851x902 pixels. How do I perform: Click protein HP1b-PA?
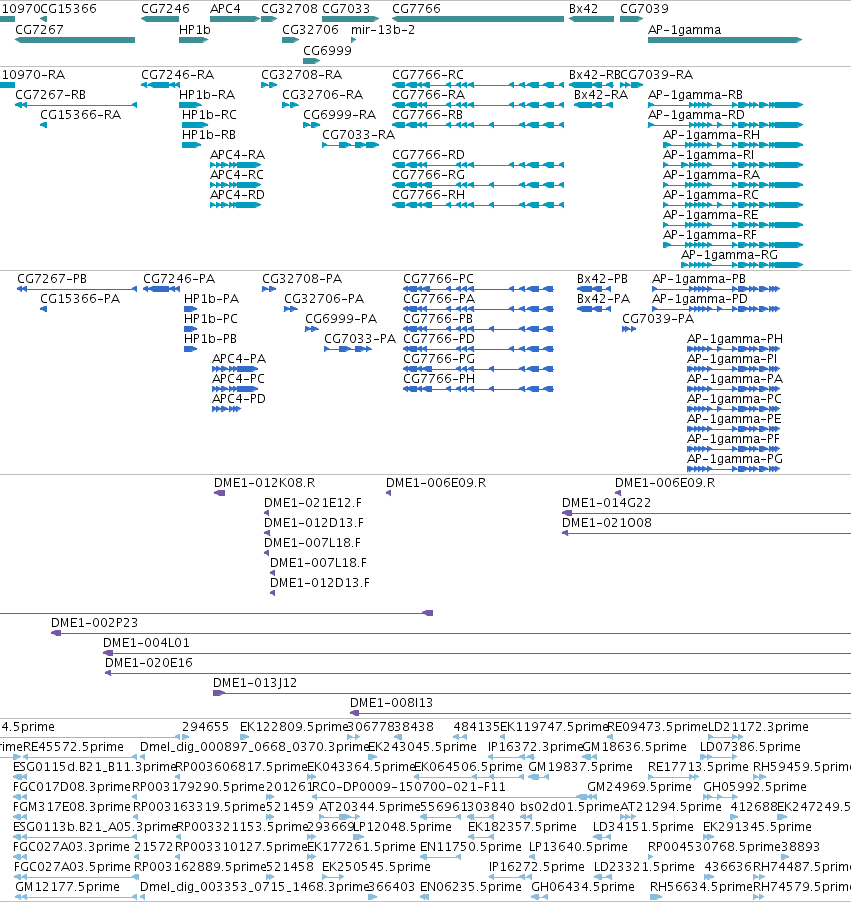pyautogui.click(x=211, y=299)
